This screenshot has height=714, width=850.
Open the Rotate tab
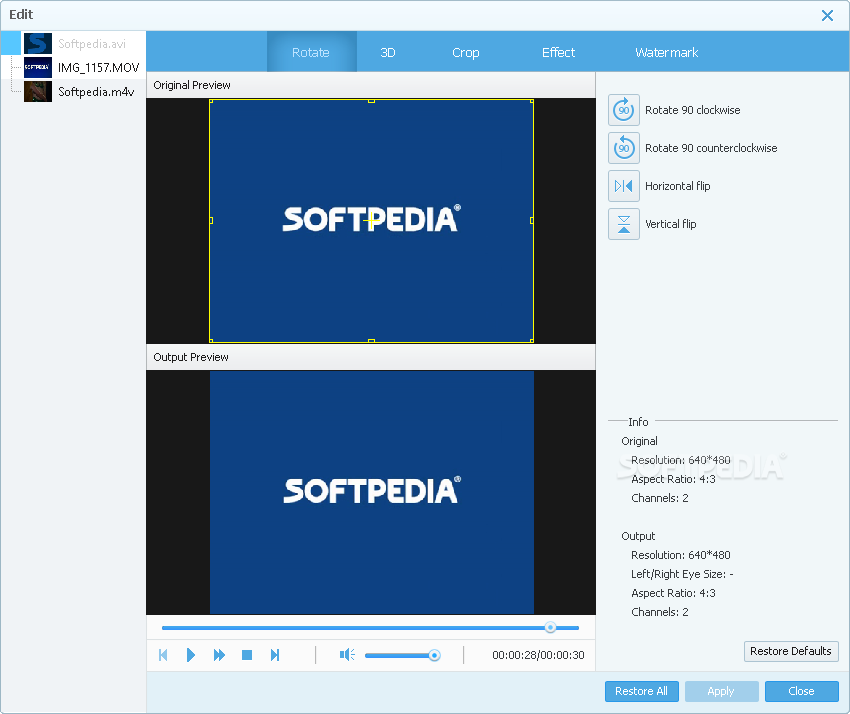coord(311,52)
